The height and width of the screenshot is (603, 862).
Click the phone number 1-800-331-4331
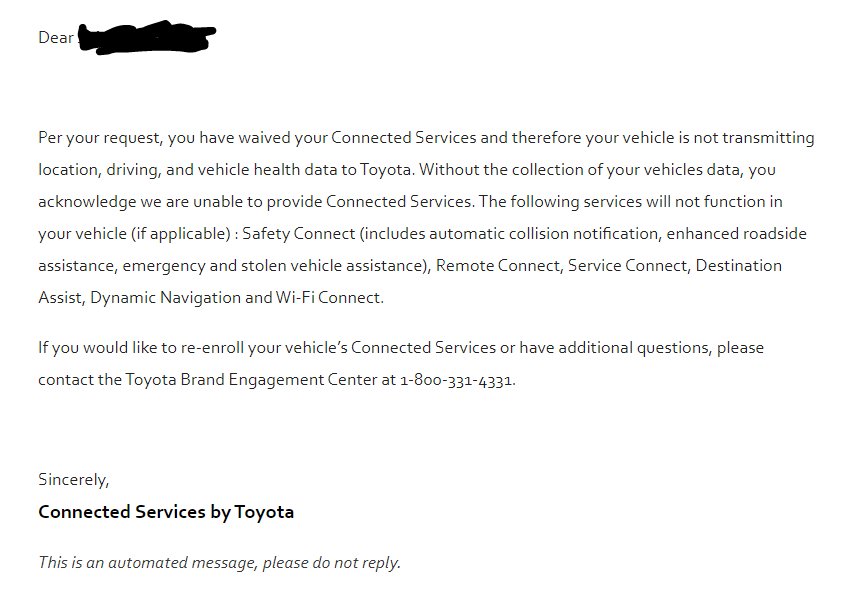point(457,380)
